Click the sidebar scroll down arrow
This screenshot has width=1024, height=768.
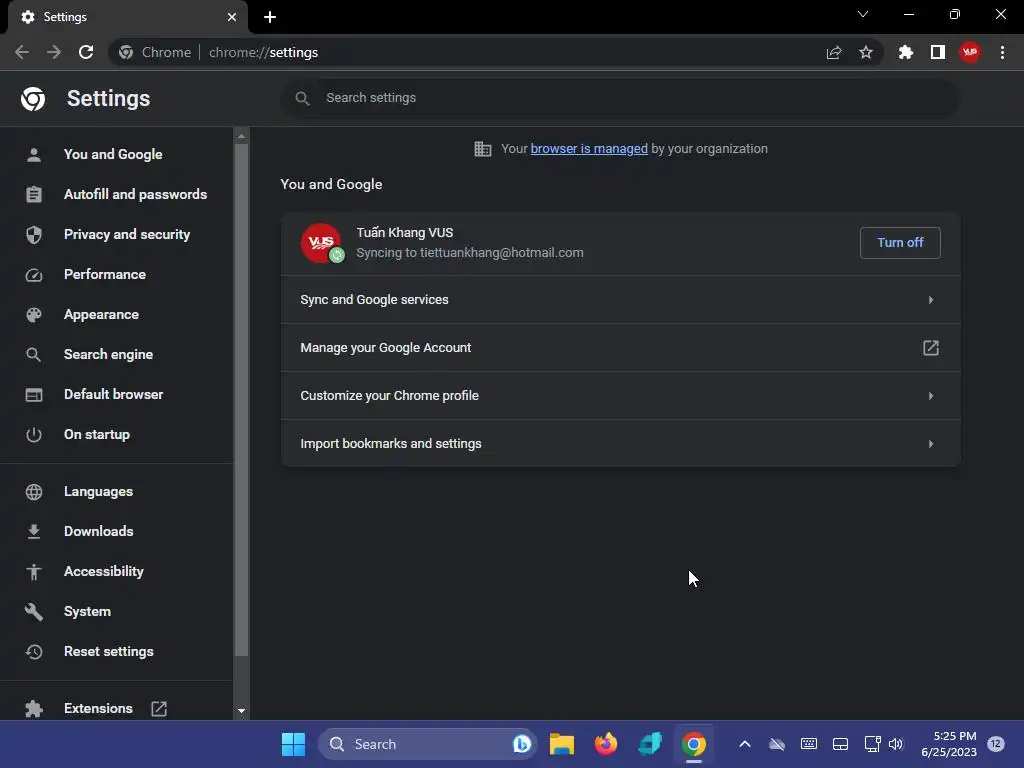[241, 711]
